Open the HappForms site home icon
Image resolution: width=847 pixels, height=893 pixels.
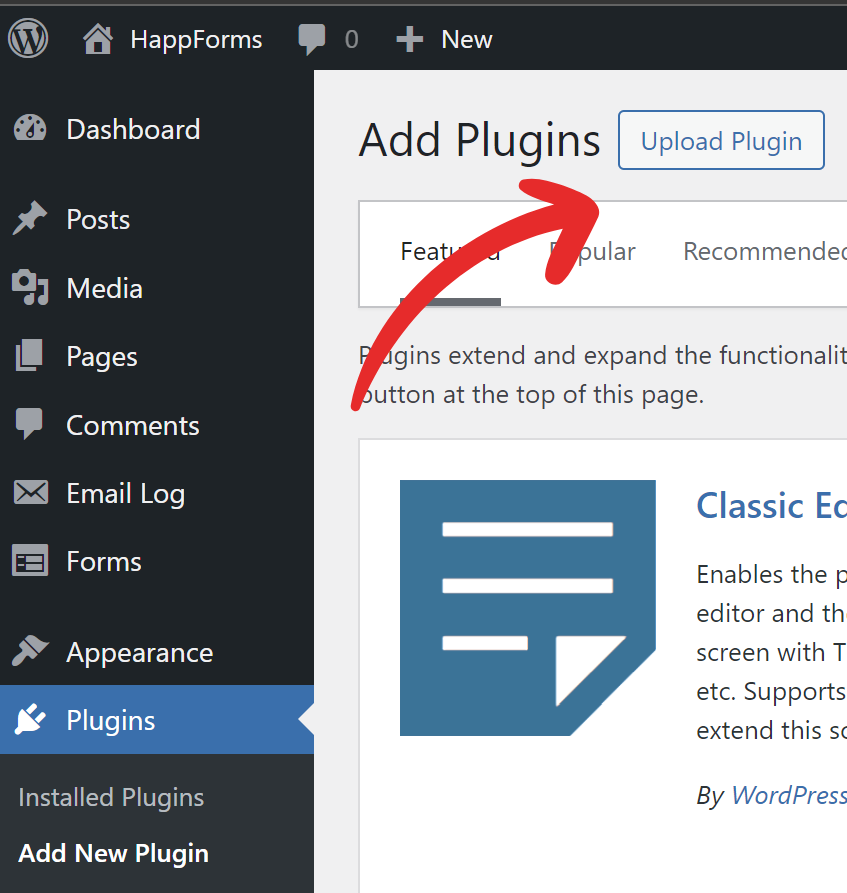pyautogui.click(x=98, y=39)
